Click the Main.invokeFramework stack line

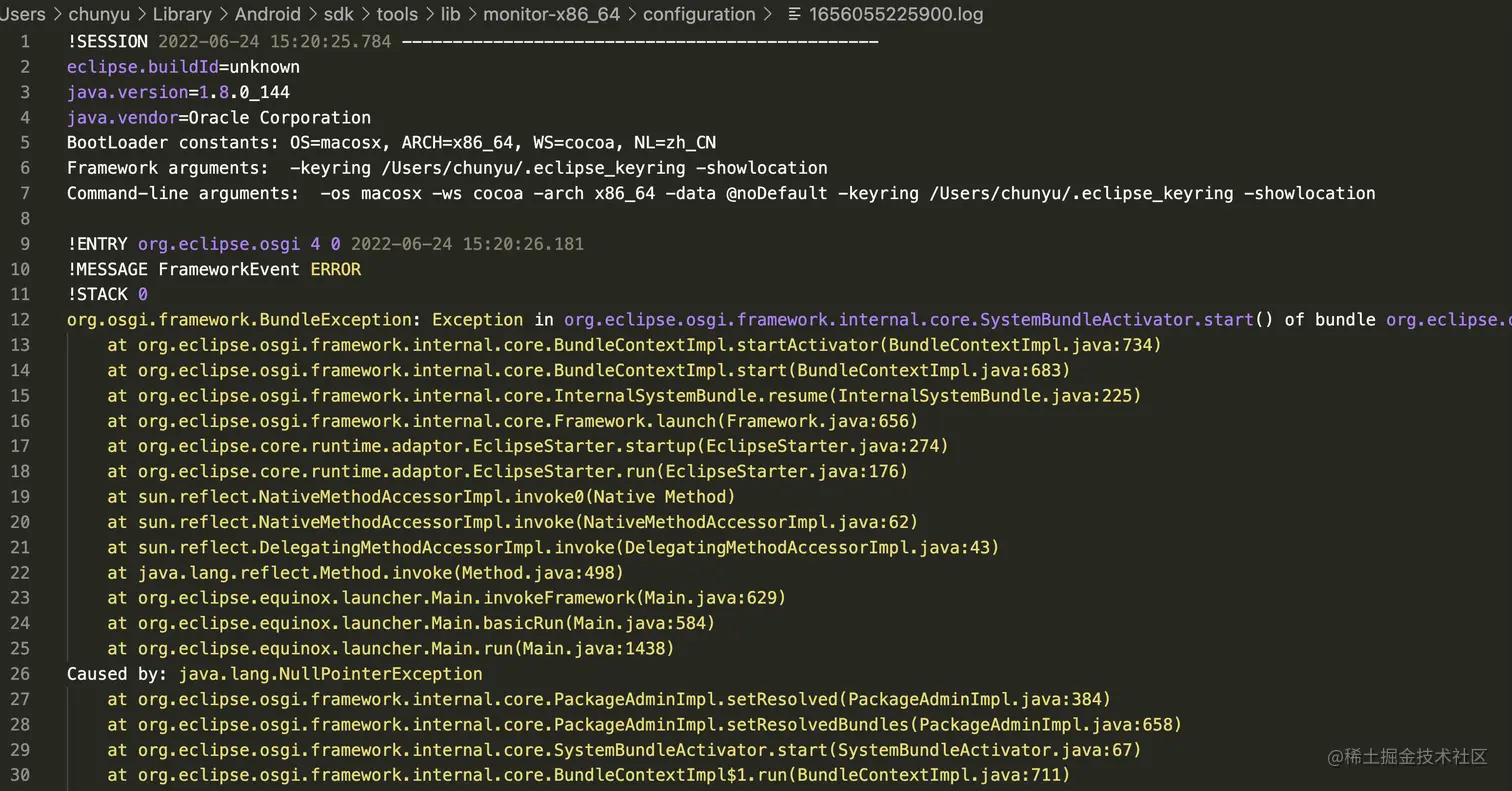pos(447,598)
